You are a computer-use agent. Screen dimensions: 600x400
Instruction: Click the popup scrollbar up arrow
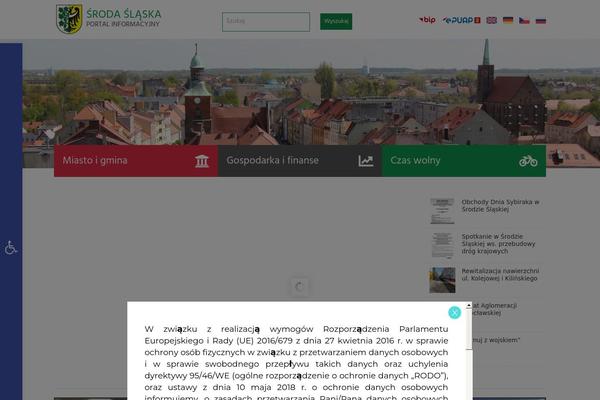click(x=469, y=305)
